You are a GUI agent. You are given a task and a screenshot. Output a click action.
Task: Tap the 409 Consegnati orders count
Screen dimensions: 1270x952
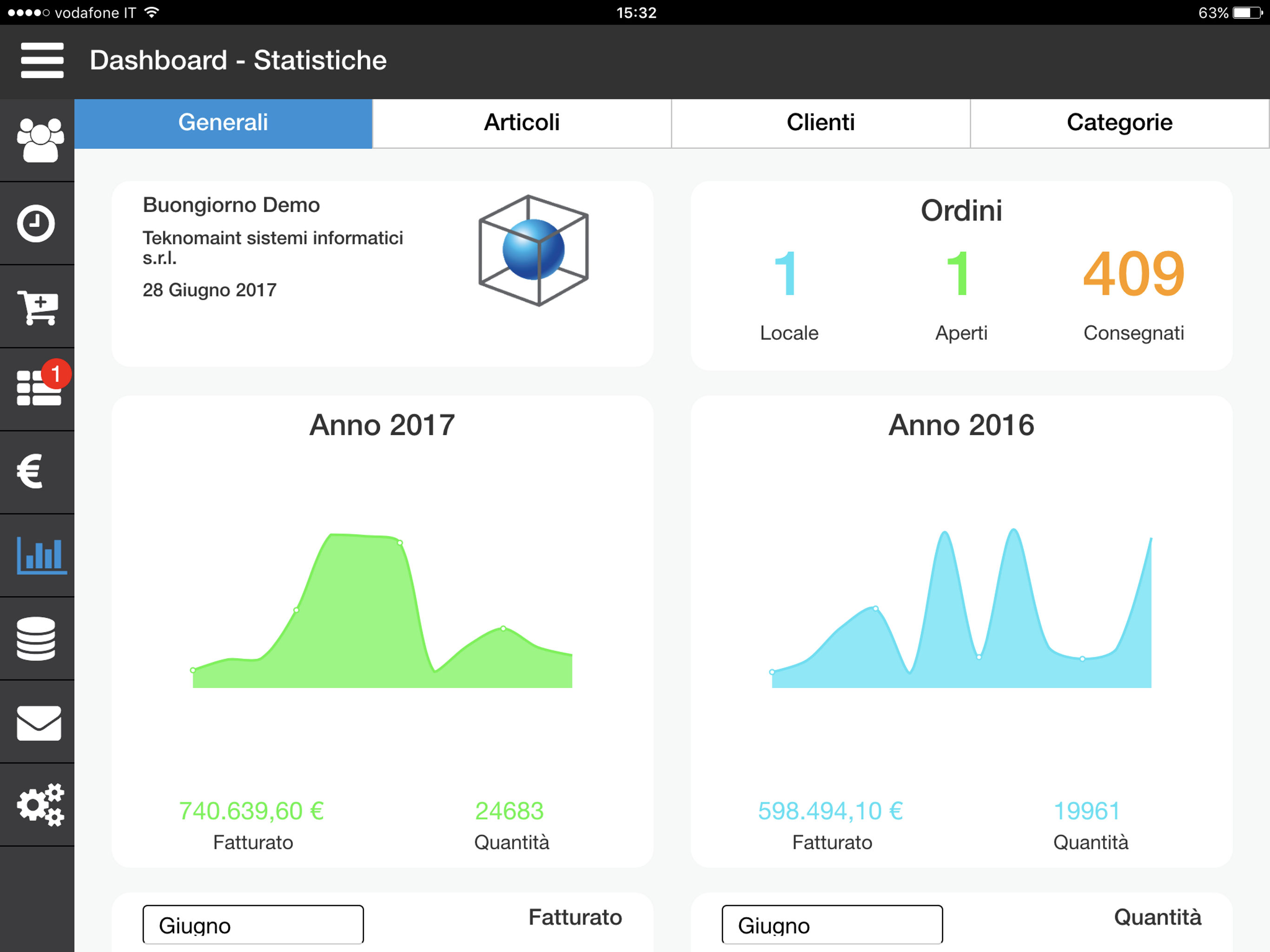(x=1133, y=273)
